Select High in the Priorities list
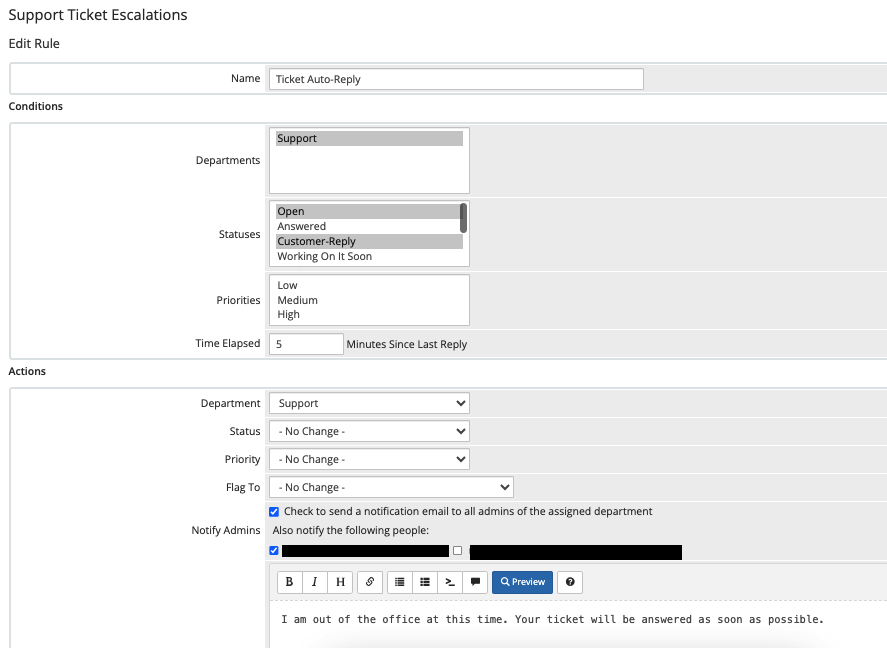This screenshot has width=887, height=648. (x=289, y=315)
